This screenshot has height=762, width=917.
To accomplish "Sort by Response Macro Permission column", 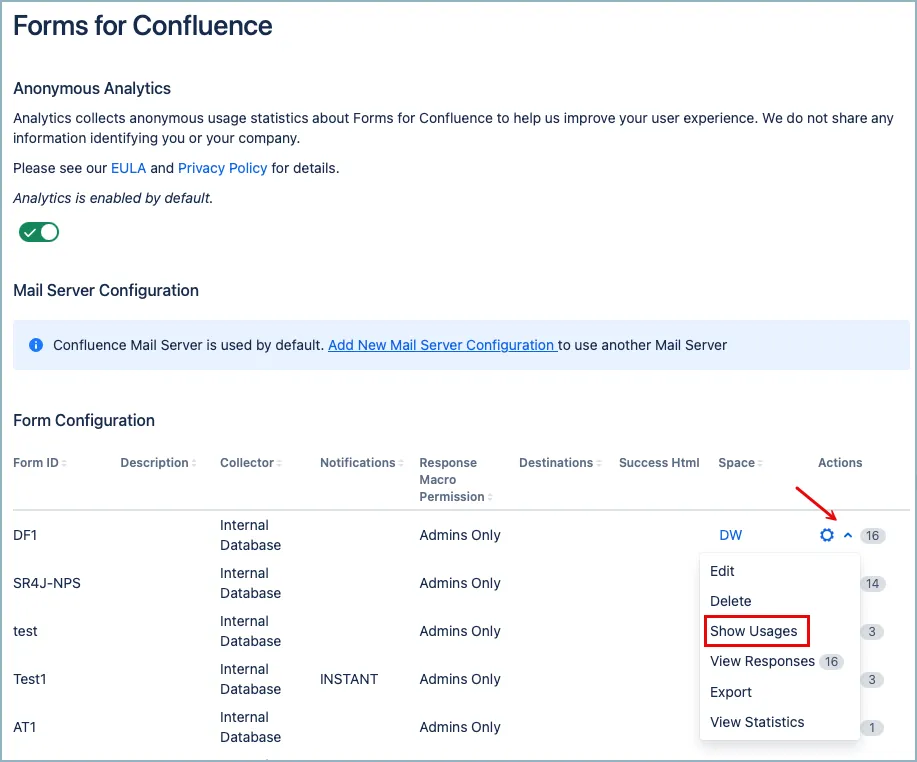I will point(456,480).
